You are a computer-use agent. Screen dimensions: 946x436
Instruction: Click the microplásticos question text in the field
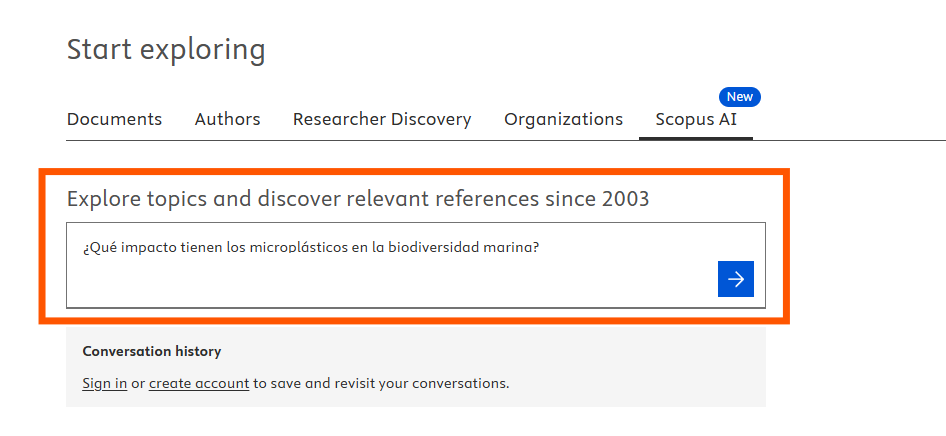point(311,247)
